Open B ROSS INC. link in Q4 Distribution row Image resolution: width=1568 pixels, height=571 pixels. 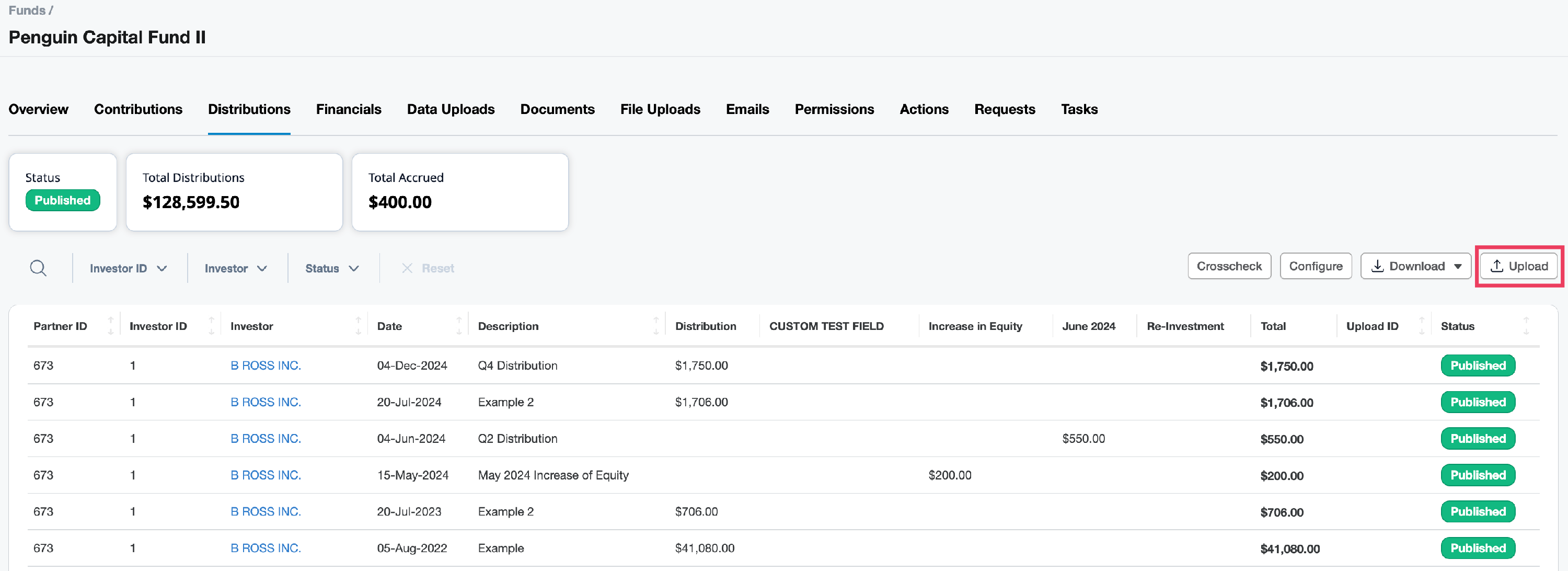(266, 366)
